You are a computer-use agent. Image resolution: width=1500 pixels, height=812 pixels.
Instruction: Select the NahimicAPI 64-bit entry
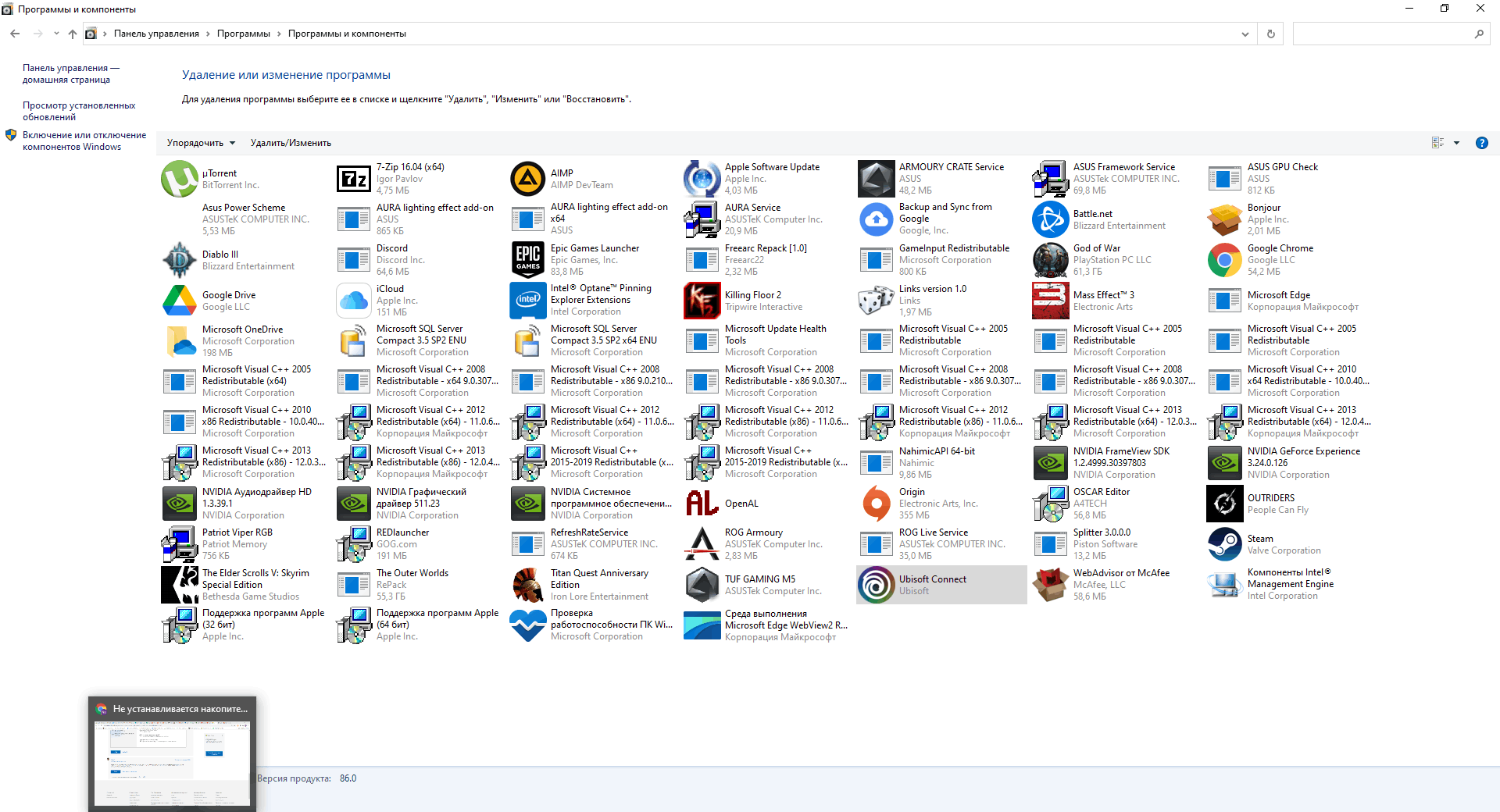click(x=941, y=463)
